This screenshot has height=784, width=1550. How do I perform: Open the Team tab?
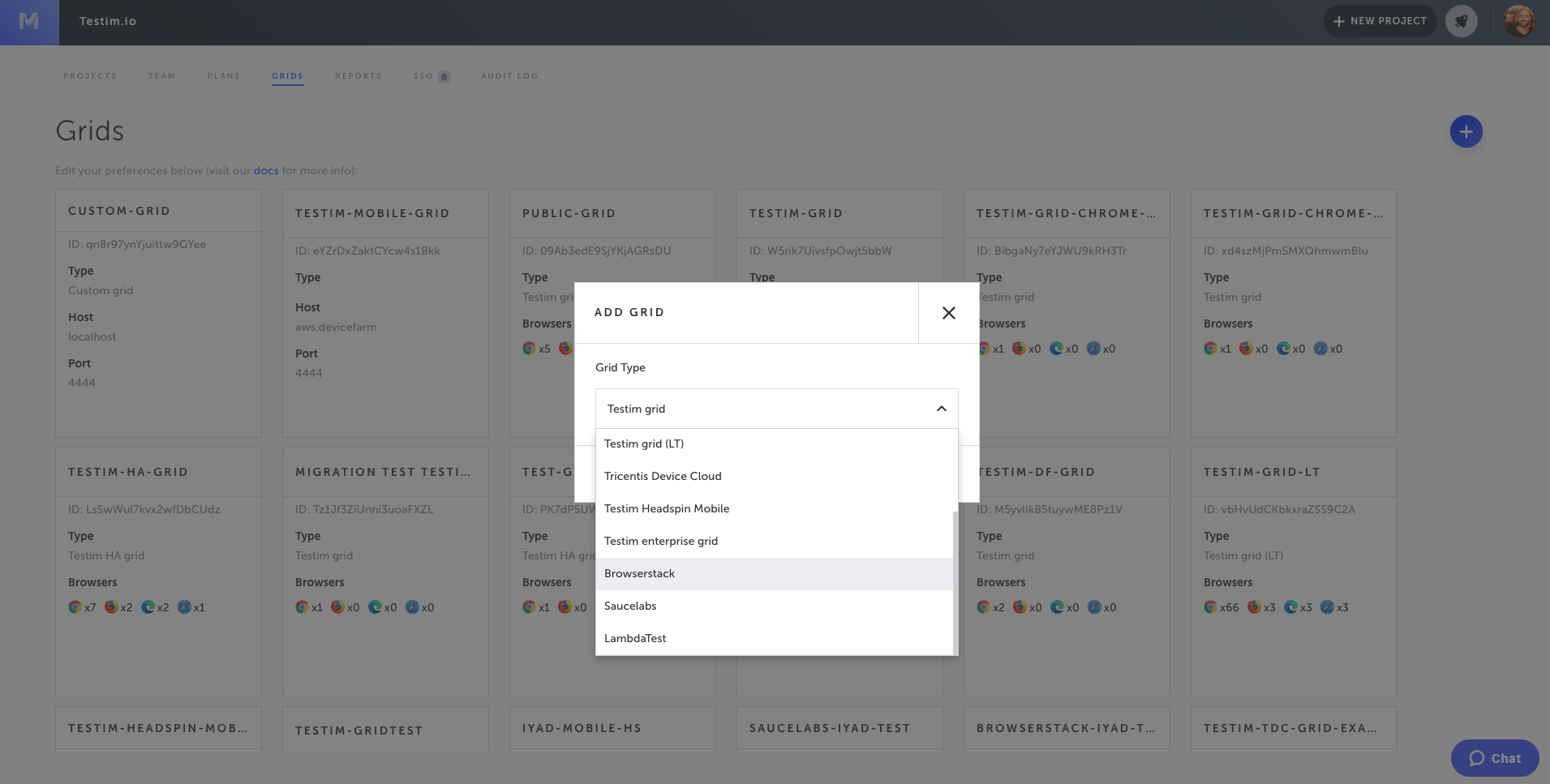tap(161, 76)
